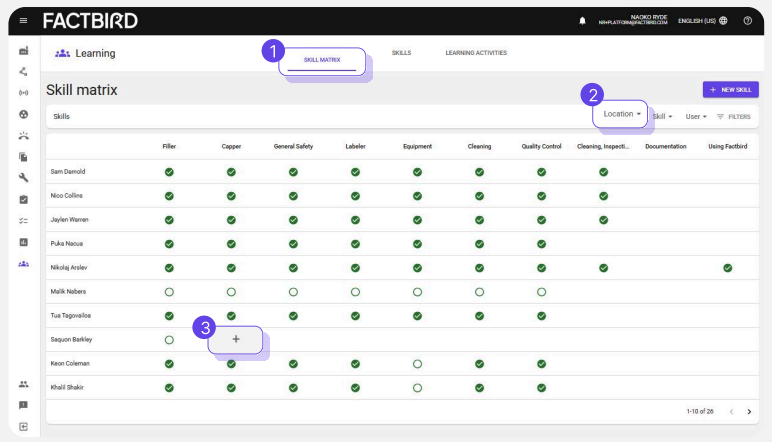This screenshot has height=442, width=772.
Task: Click the General Safety column header
Action: click(293, 146)
